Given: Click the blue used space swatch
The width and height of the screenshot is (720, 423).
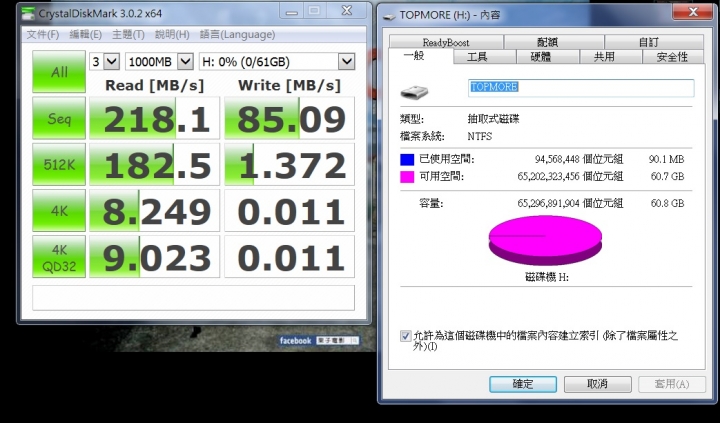Looking at the screenshot, I should click(407, 160).
